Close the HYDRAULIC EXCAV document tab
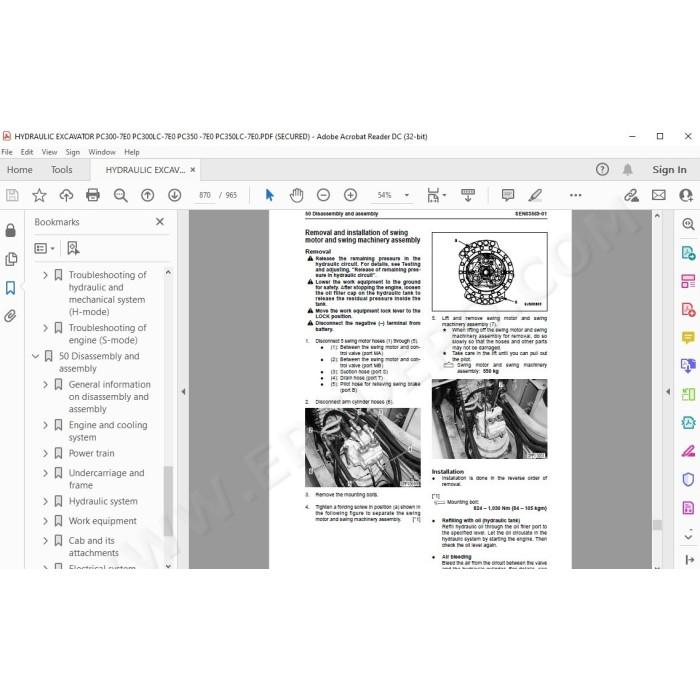This screenshot has height=700, width=700. click(193, 170)
